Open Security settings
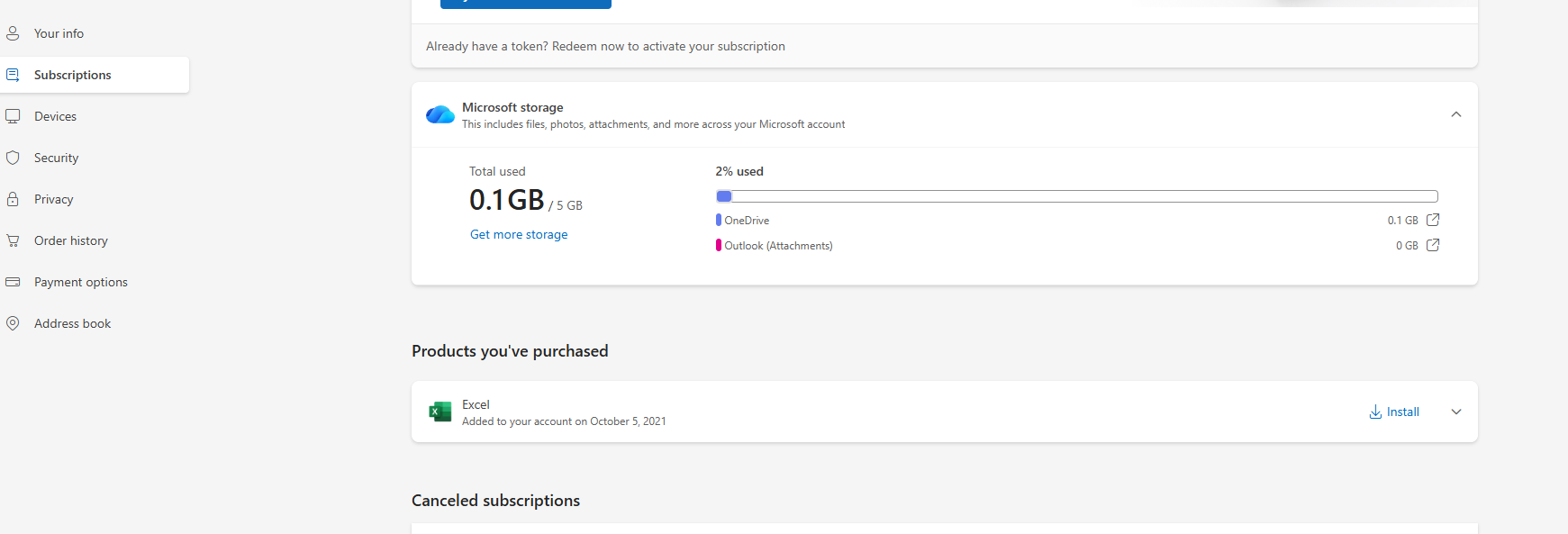1568x534 pixels. pos(56,158)
